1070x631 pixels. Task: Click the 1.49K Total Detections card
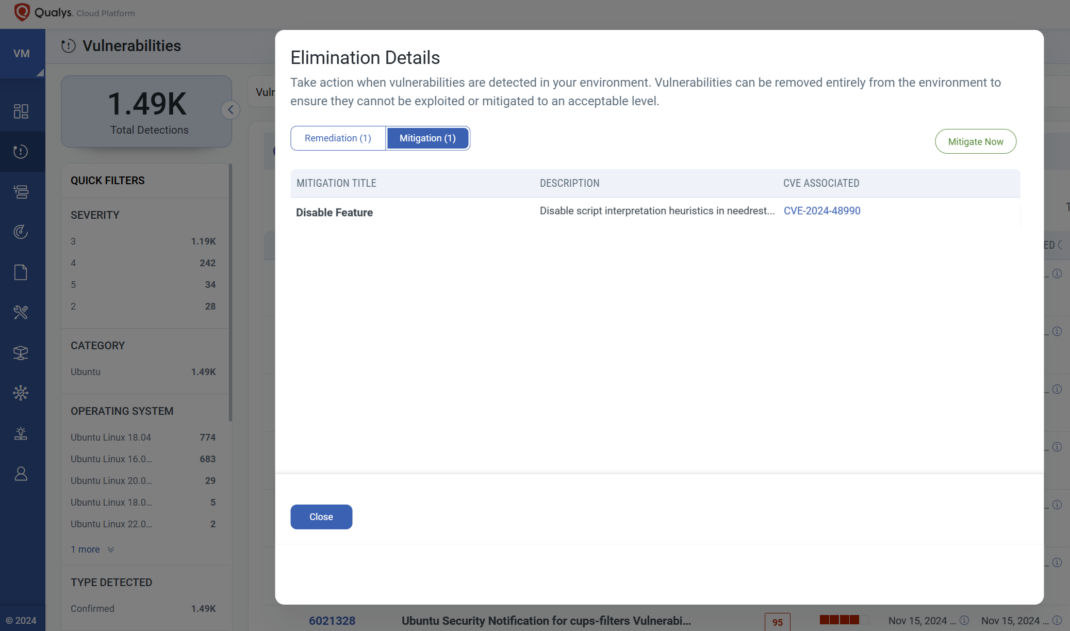pyautogui.click(x=147, y=111)
